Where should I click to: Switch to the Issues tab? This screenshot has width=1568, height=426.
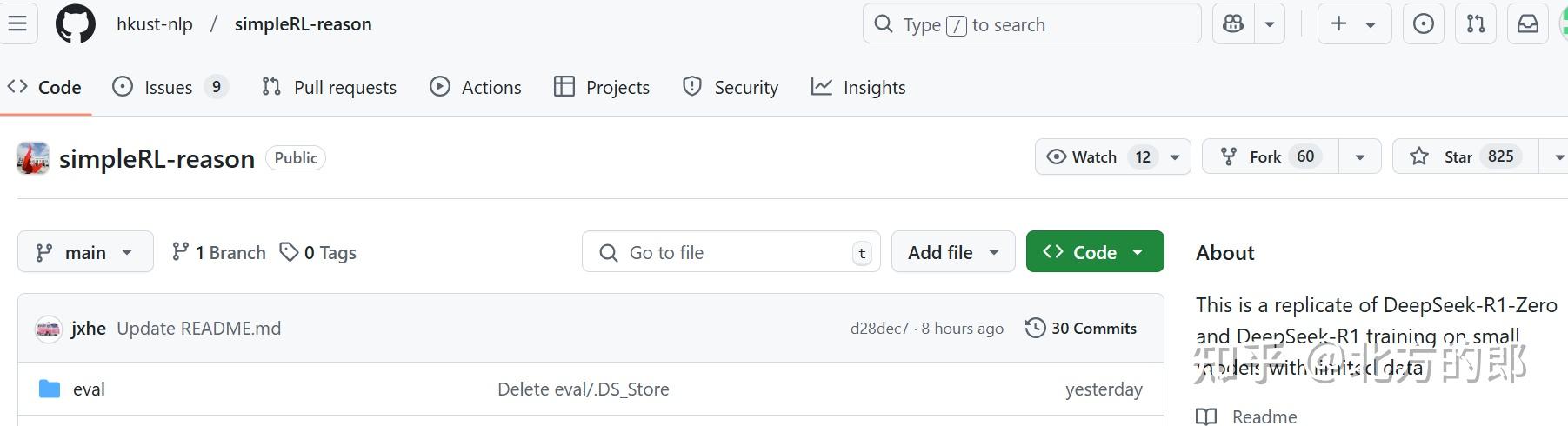pyautogui.click(x=168, y=87)
